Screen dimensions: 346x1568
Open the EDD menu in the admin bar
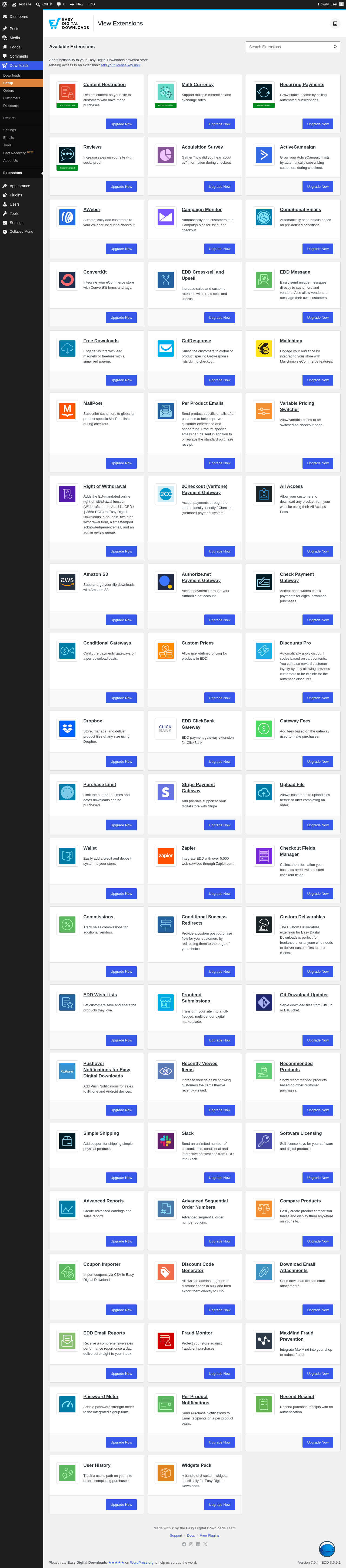[x=91, y=4]
